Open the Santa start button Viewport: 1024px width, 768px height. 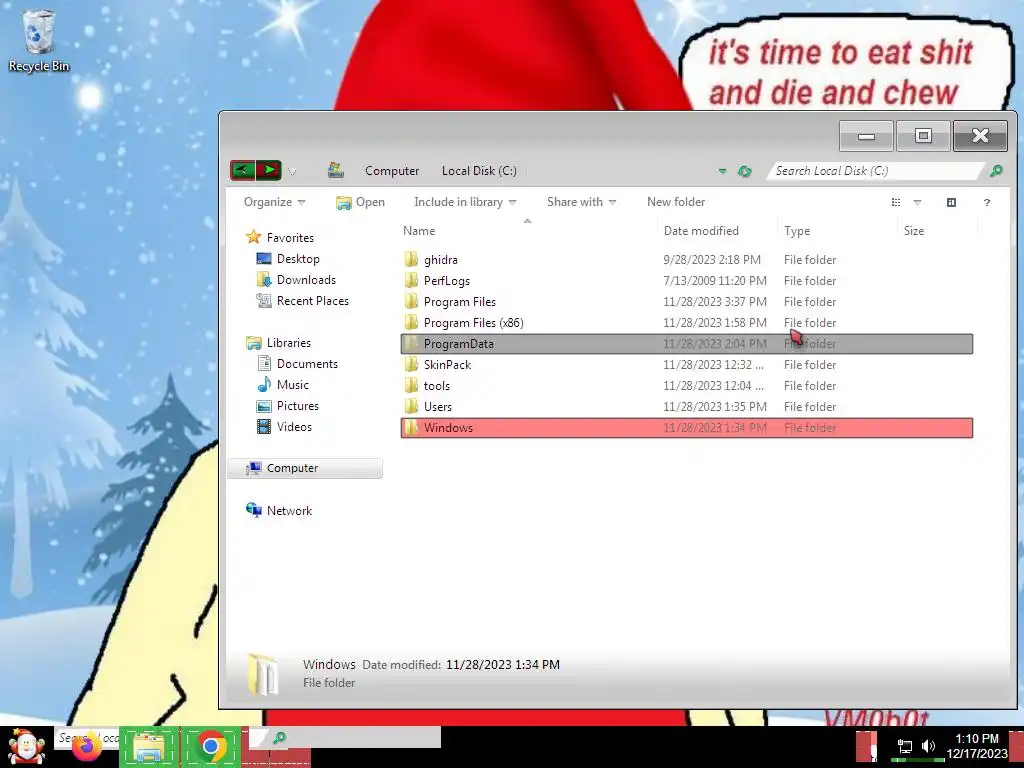[26, 746]
